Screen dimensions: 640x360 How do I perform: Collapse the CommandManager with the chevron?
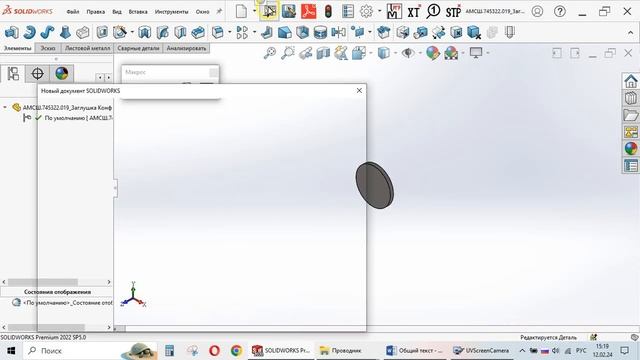coord(631,33)
